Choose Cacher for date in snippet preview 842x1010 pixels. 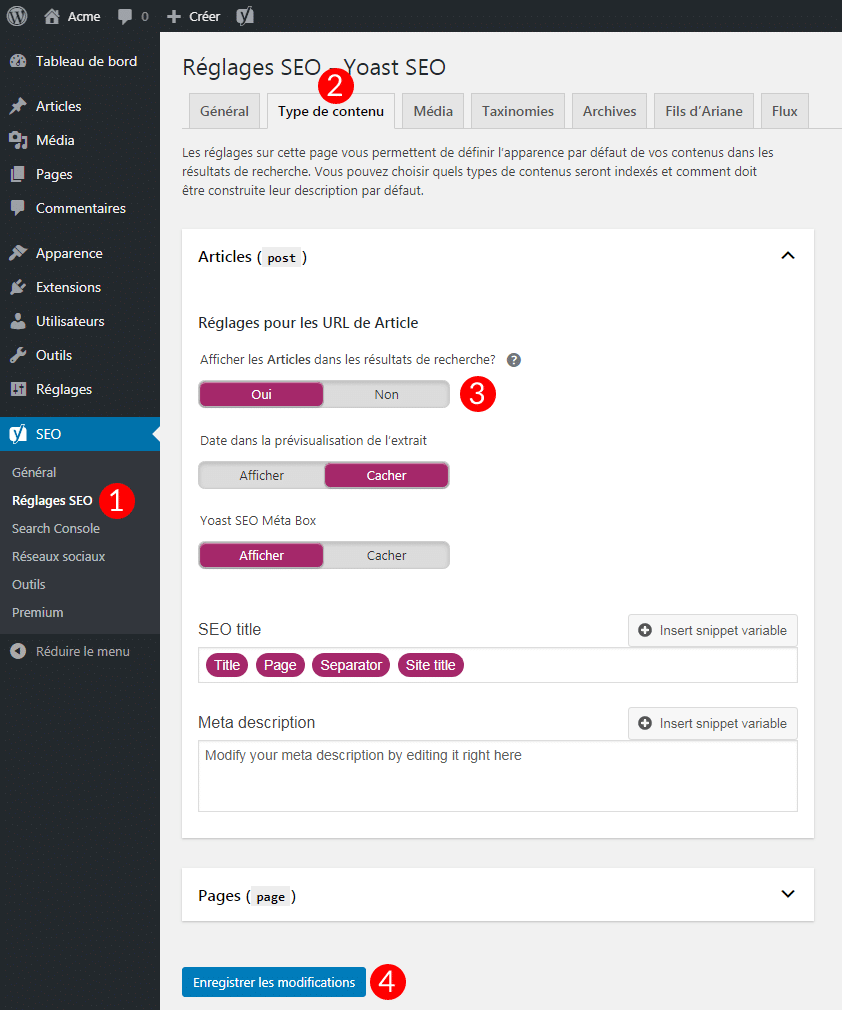point(387,475)
